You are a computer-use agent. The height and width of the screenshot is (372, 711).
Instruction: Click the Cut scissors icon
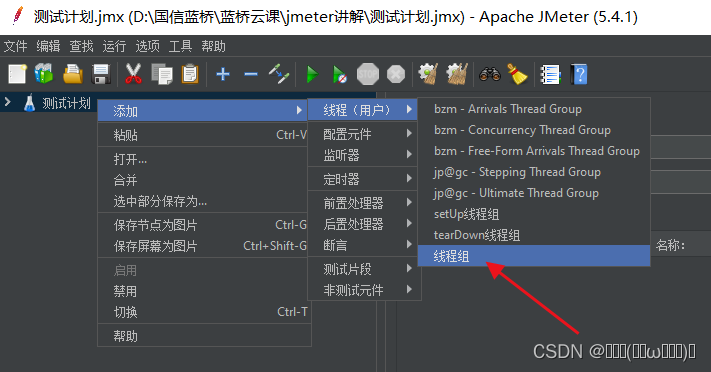(133, 74)
